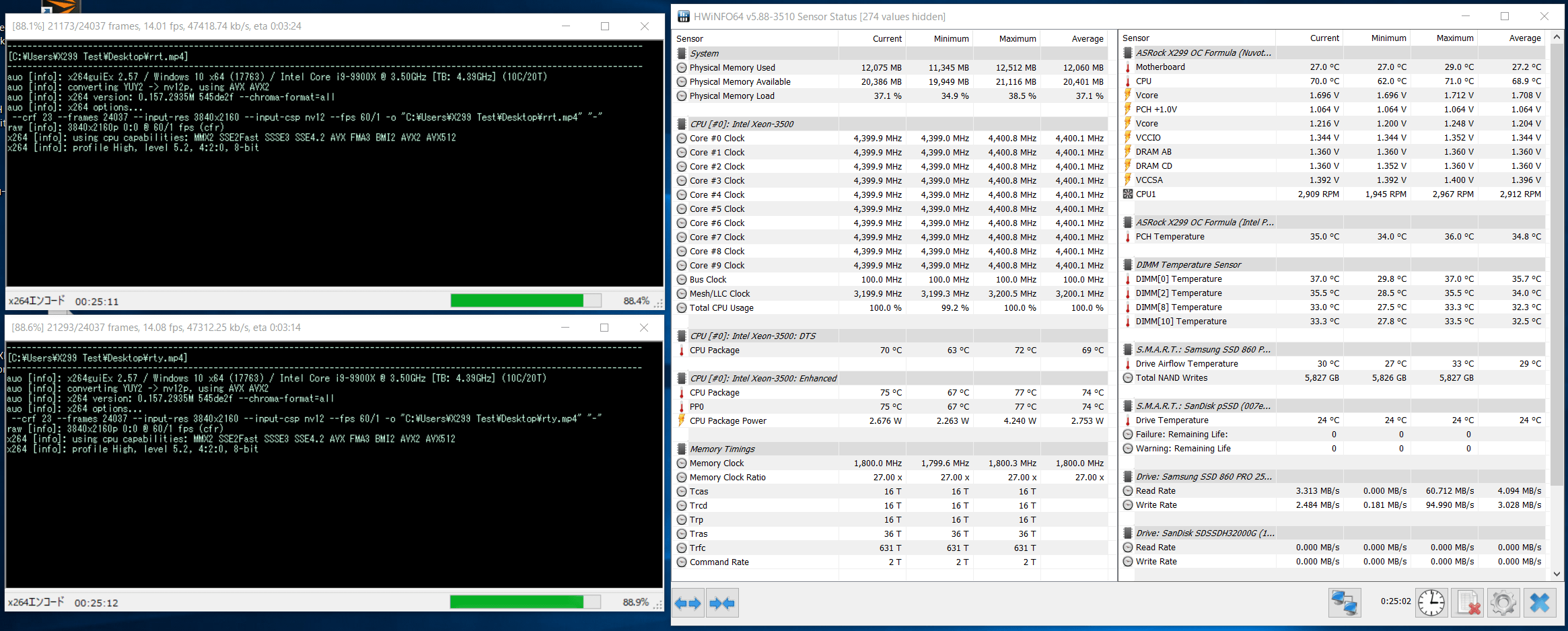Screen dimensions: 1568x631
Task: Click thermometer icon beside Motherboard
Action: [1128, 67]
